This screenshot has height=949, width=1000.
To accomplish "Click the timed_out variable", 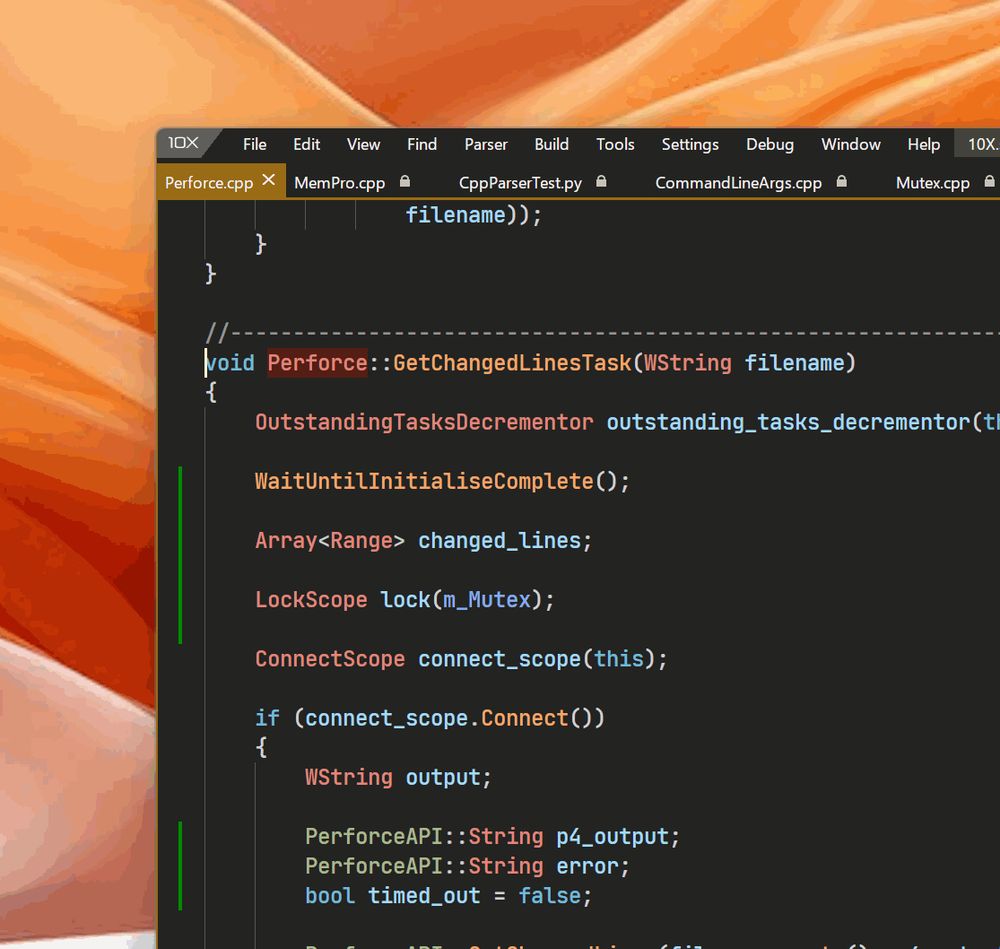I will (x=424, y=895).
